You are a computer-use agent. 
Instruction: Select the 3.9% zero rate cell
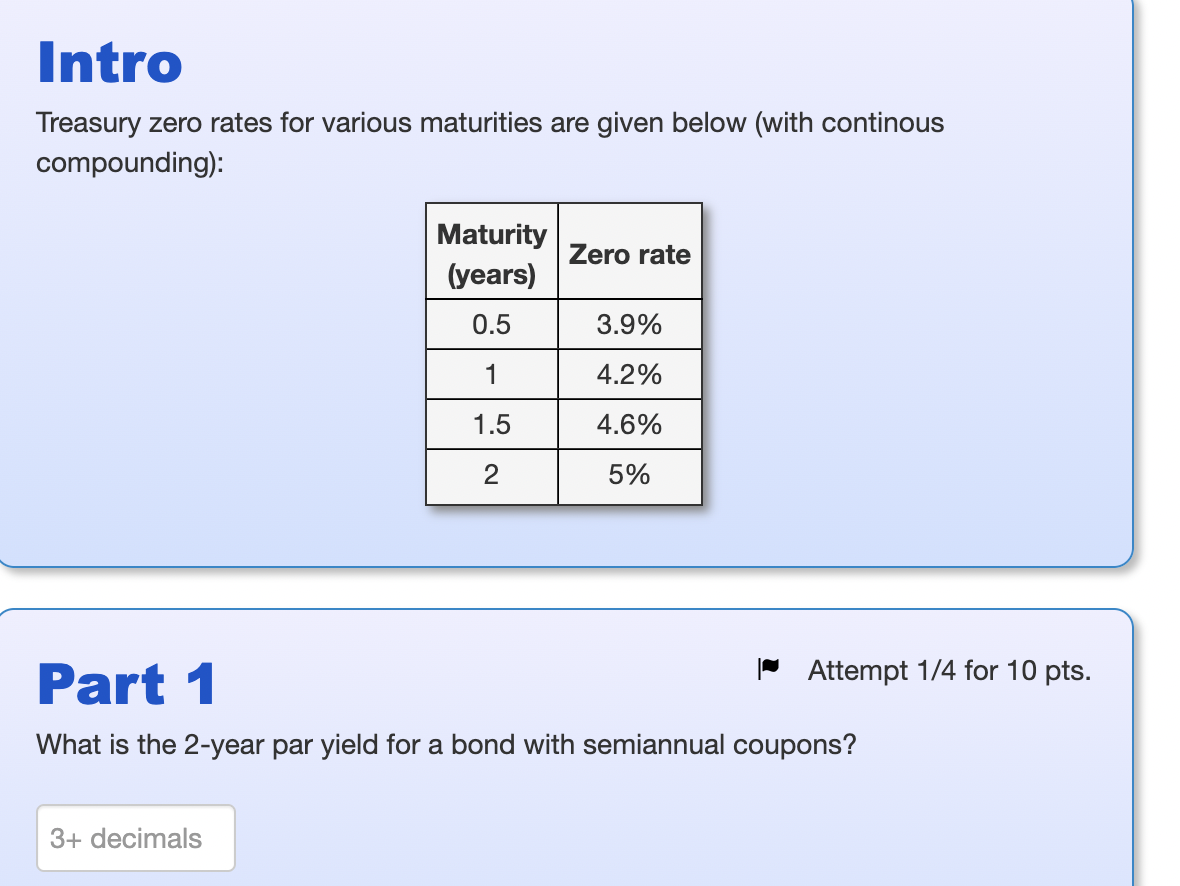[629, 324]
